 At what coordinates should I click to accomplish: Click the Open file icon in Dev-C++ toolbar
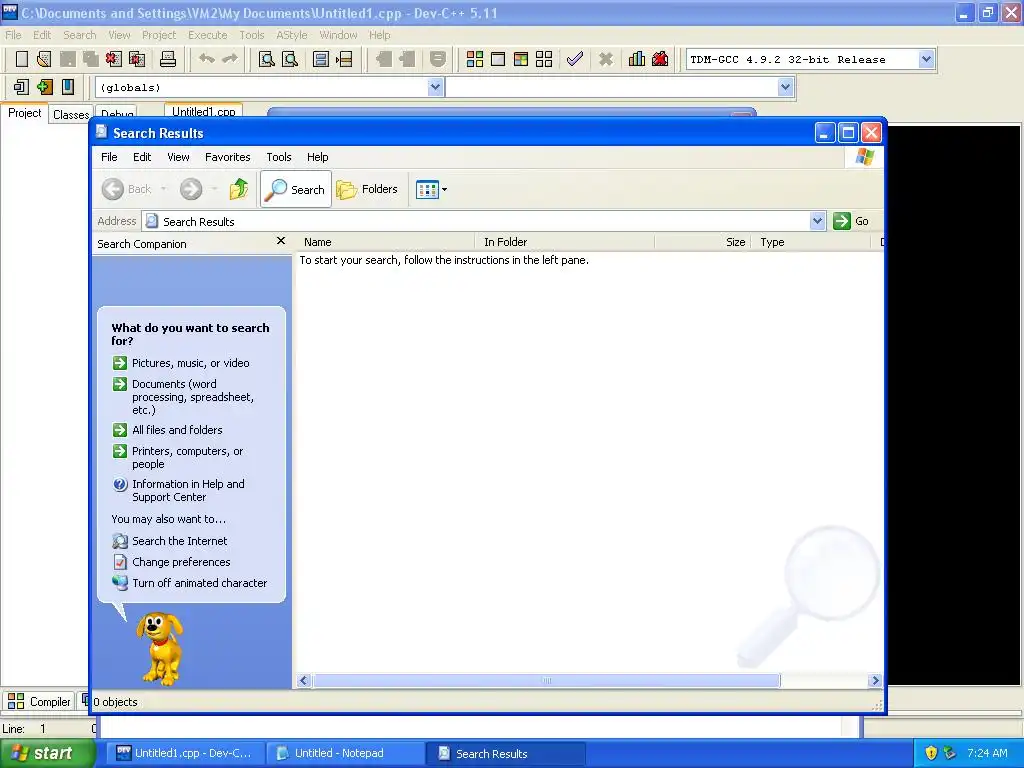(44, 59)
